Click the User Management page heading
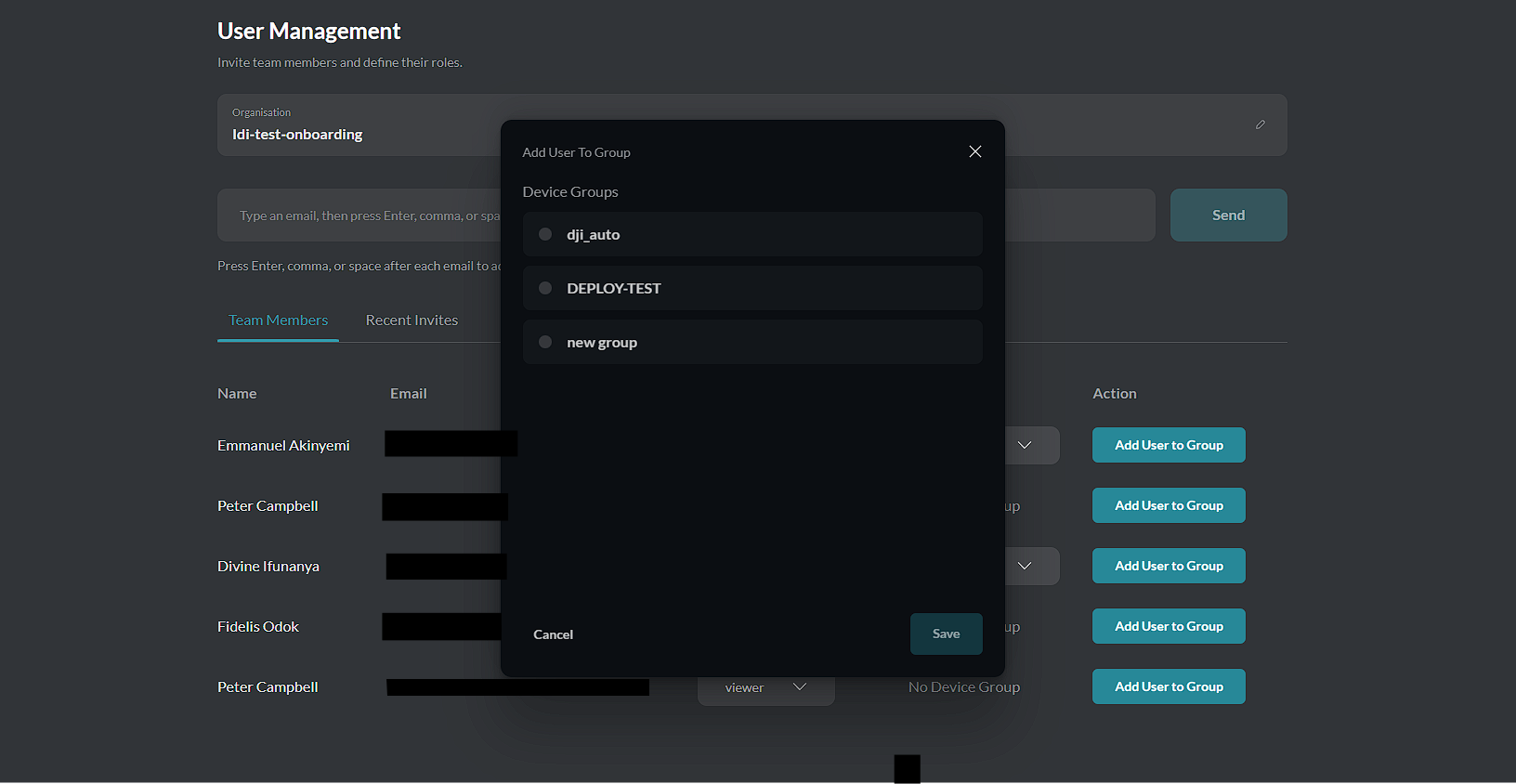 click(x=308, y=32)
